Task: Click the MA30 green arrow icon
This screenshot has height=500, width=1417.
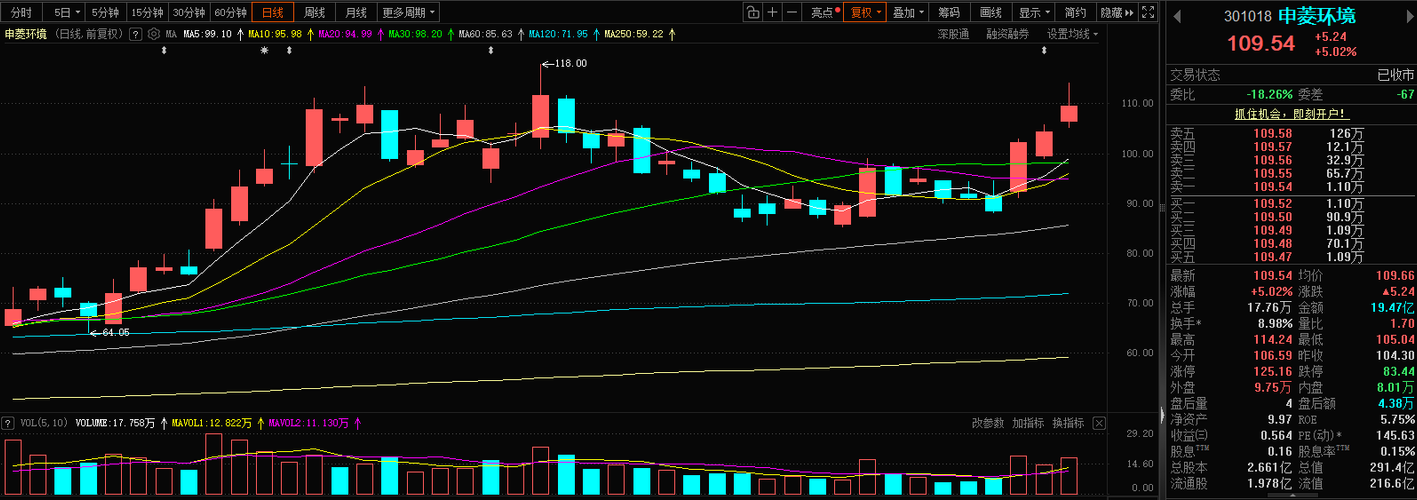Action: coord(450,34)
